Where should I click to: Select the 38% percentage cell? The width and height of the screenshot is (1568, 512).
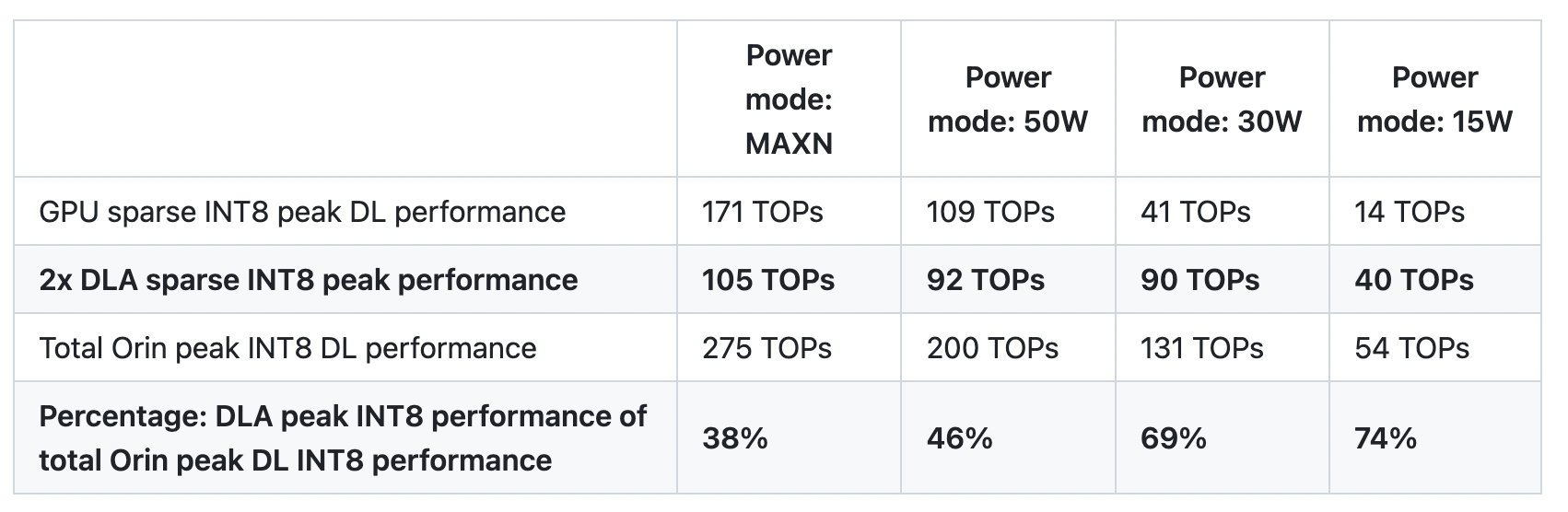(x=735, y=438)
